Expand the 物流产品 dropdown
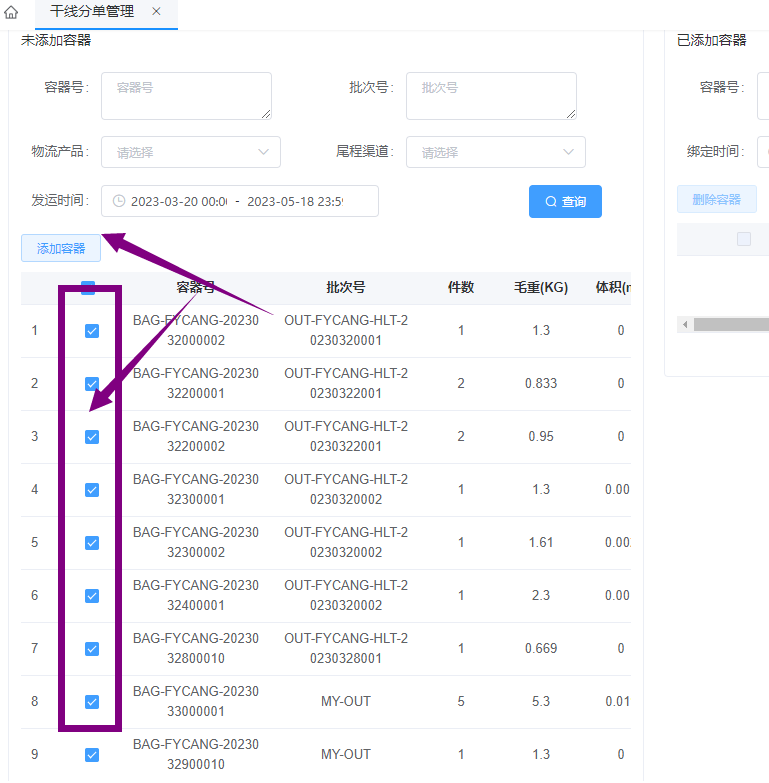 click(190, 152)
